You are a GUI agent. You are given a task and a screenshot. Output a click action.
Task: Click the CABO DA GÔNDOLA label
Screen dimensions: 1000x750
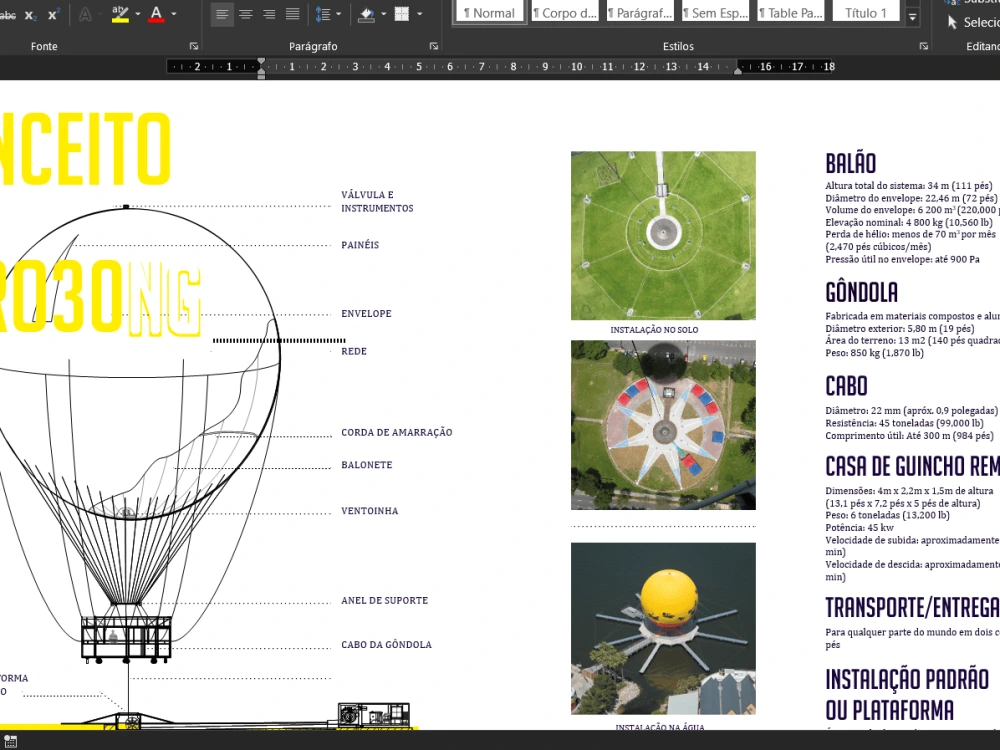[386, 645]
